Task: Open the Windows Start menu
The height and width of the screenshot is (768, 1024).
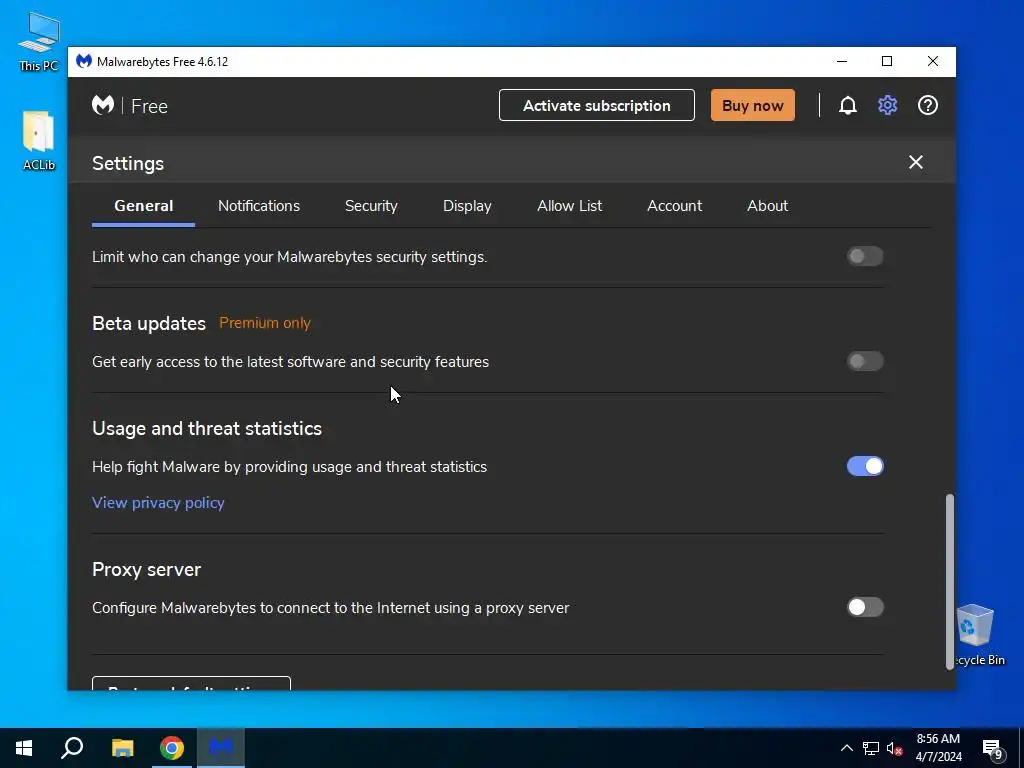Action: [x=24, y=748]
